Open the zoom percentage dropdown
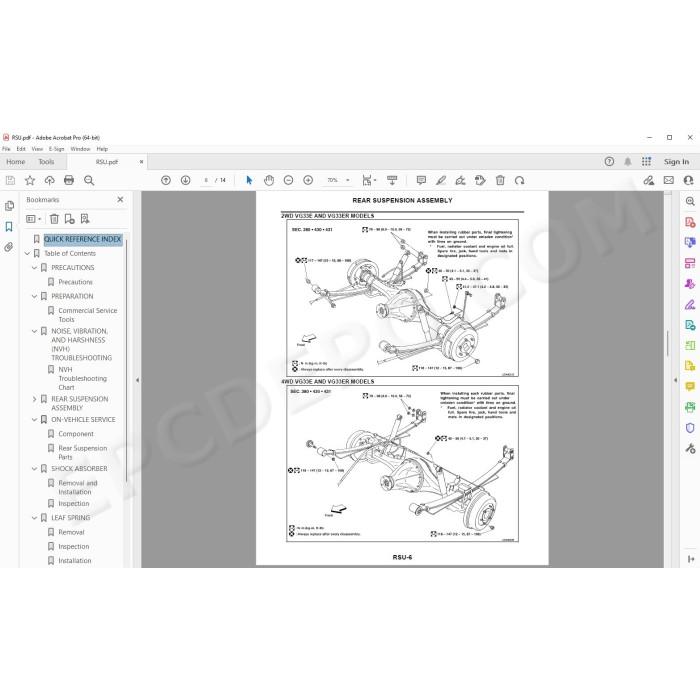Image resolution: width=700 pixels, height=700 pixels. (348, 180)
